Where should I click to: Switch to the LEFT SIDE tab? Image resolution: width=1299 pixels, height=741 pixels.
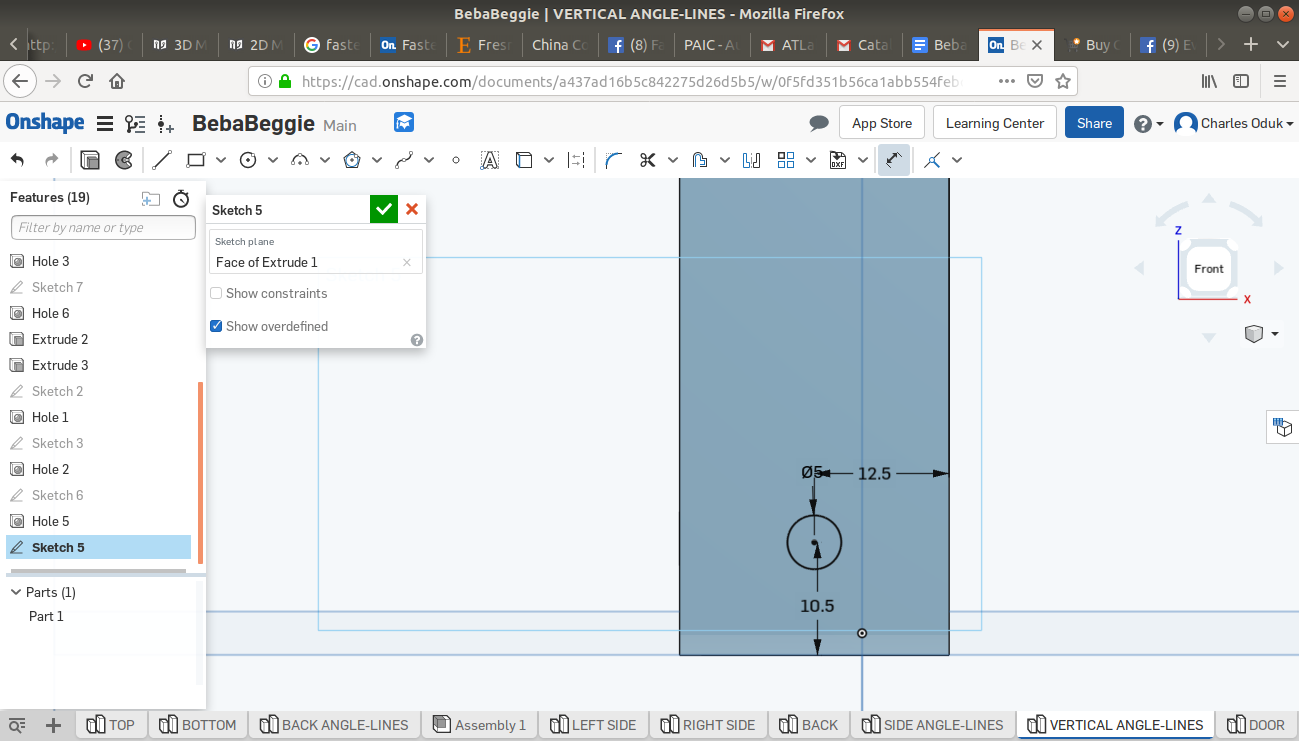594,725
